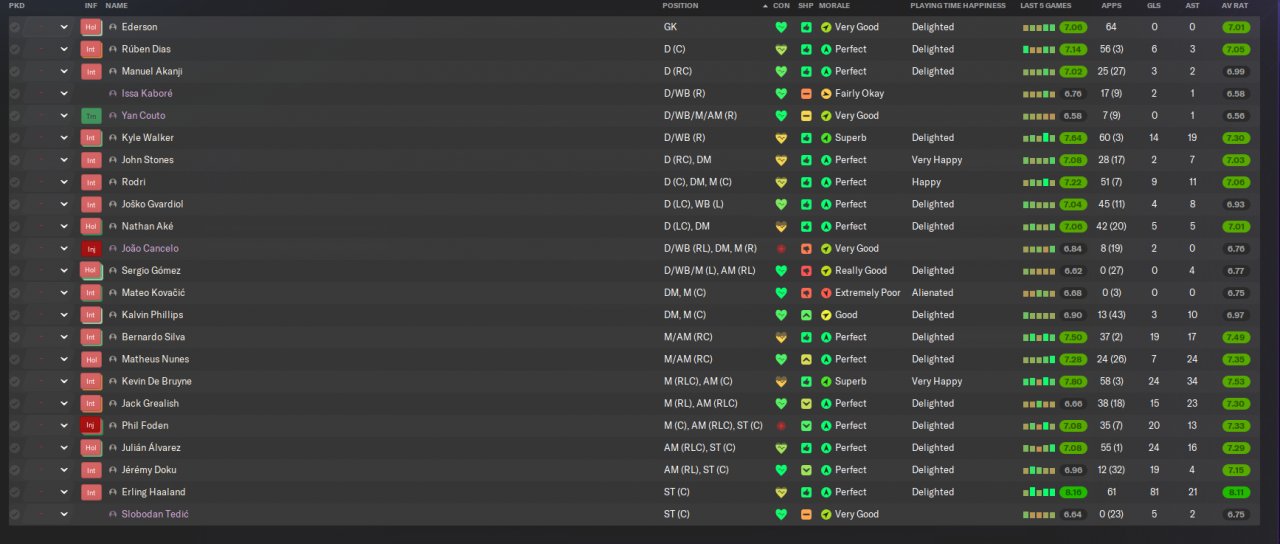Screen dimensions: 1280x544
Task: Open João Cancelo's player profile
Action: (x=150, y=249)
